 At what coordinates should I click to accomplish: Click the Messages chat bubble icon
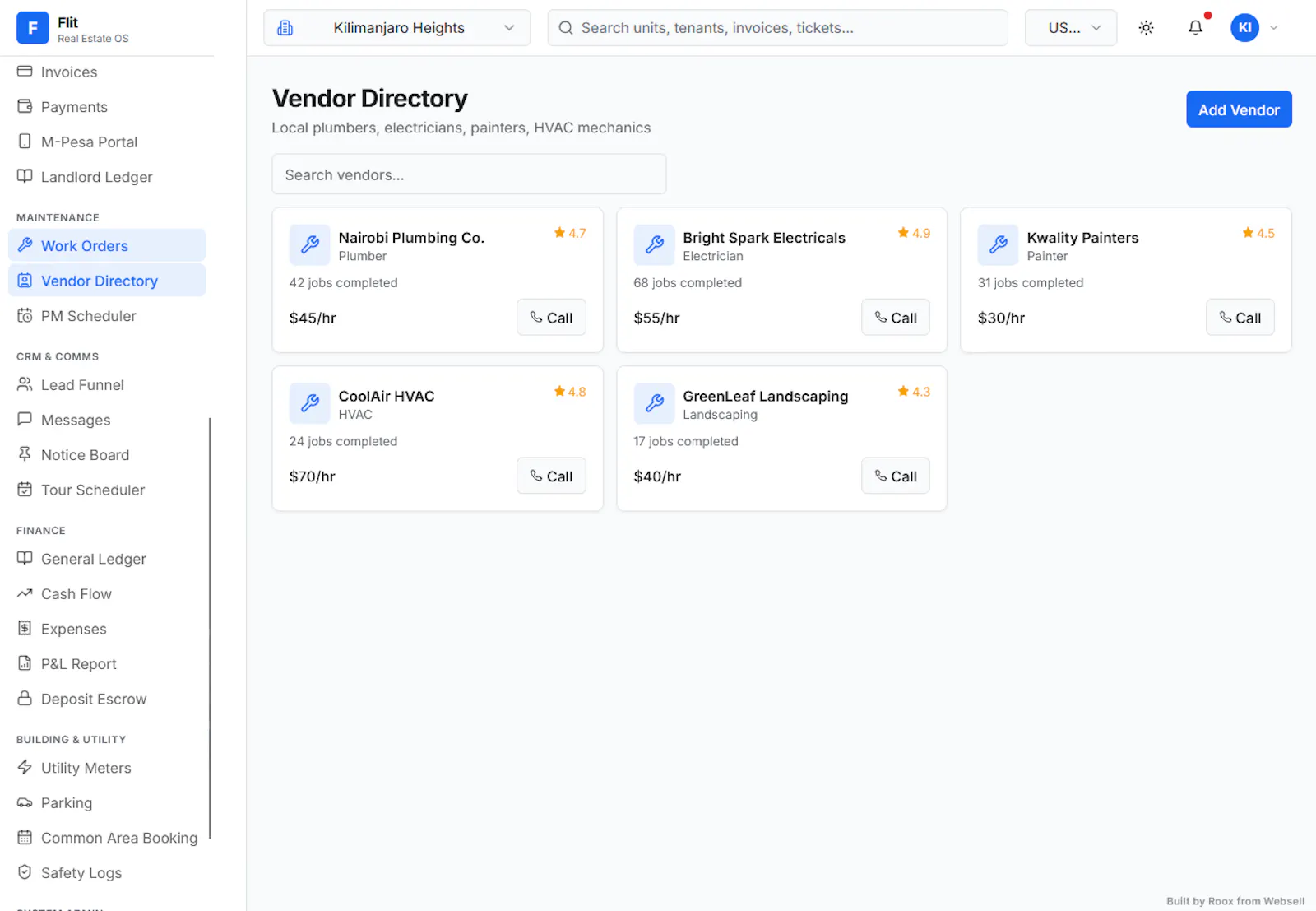click(x=25, y=419)
